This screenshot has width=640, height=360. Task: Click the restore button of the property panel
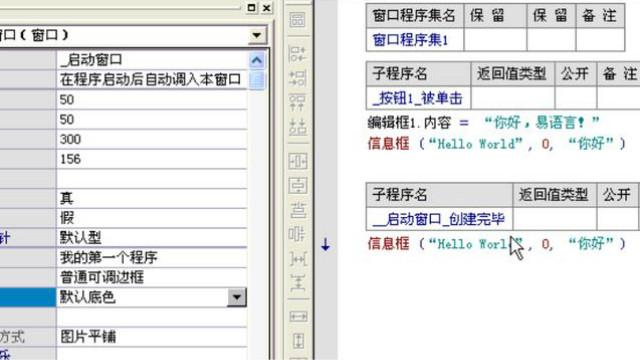point(252,7)
